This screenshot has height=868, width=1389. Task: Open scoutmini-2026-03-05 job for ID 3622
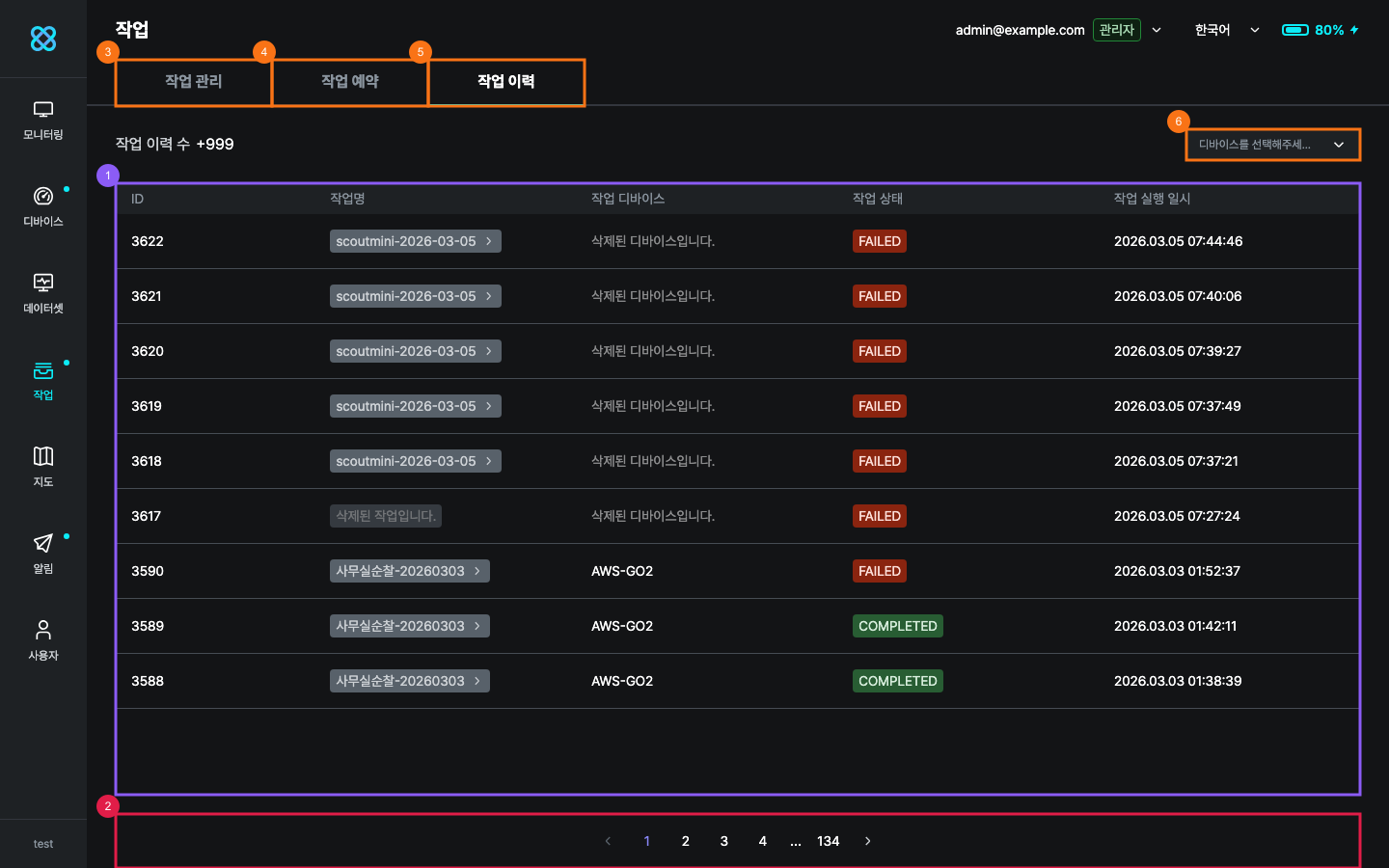(x=415, y=241)
